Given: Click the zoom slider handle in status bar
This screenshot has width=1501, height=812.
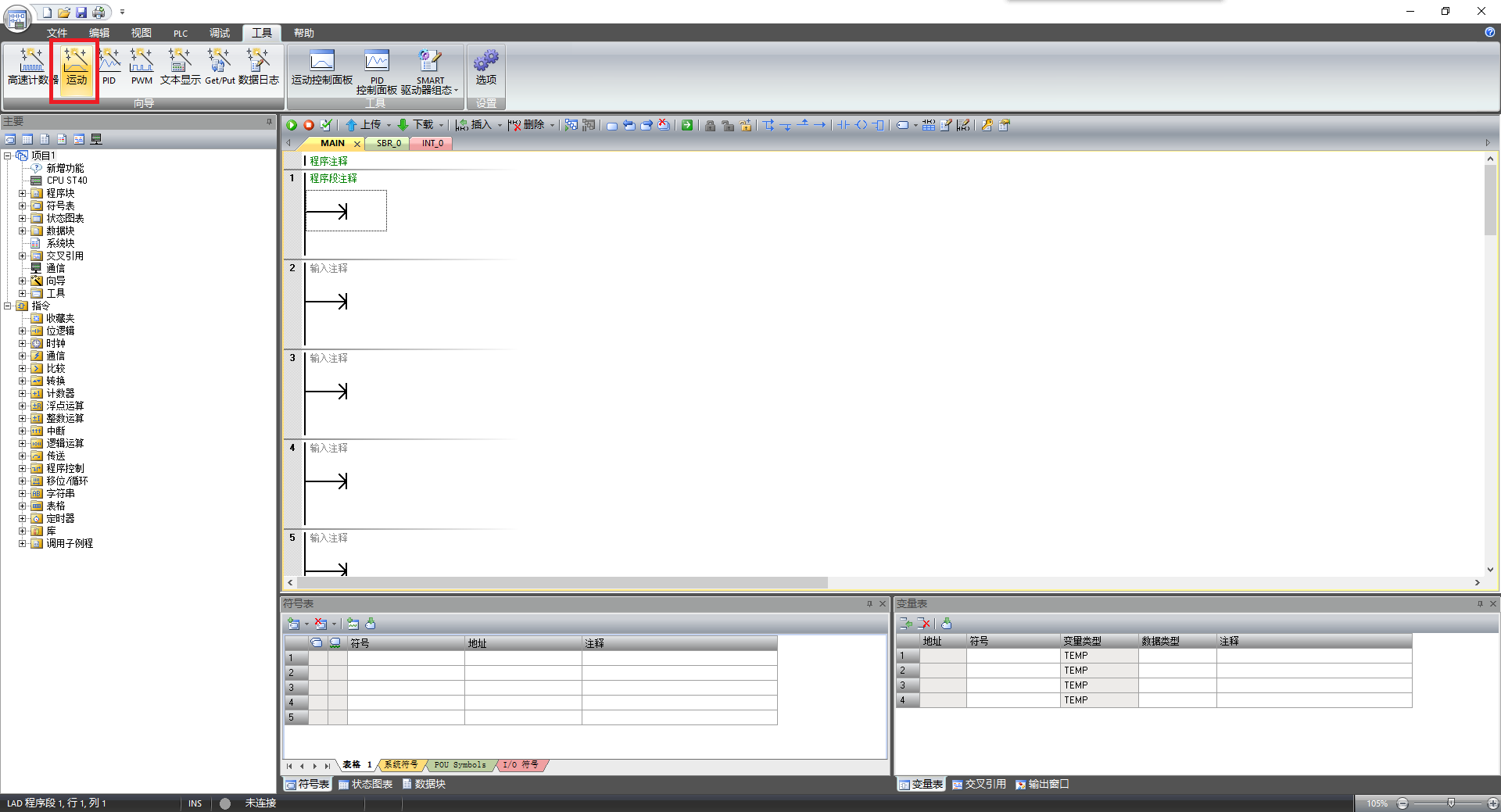Looking at the screenshot, I should pyautogui.click(x=1451, y=803).
